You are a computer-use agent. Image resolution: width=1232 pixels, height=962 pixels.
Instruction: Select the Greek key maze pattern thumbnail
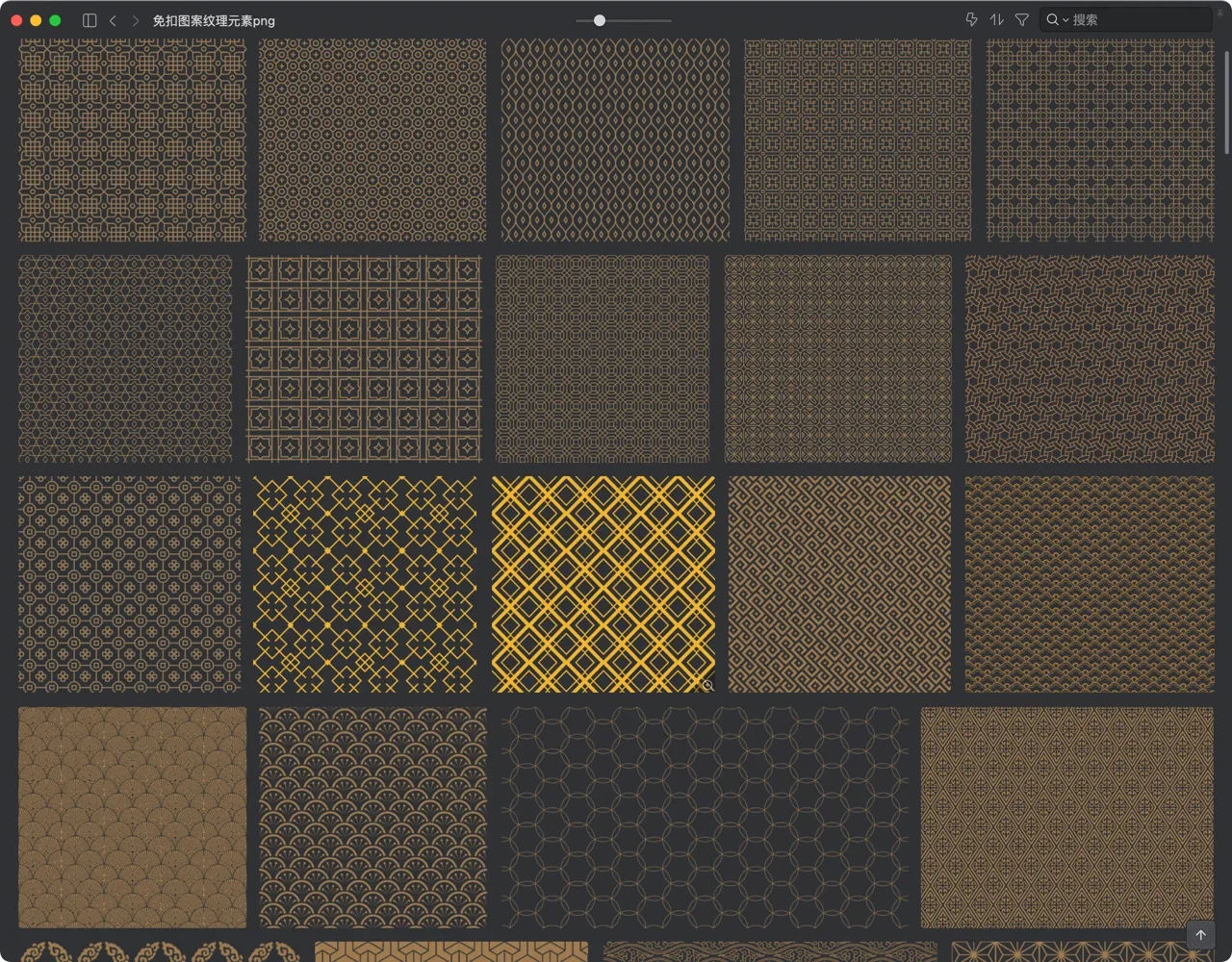tap(839, 583)
